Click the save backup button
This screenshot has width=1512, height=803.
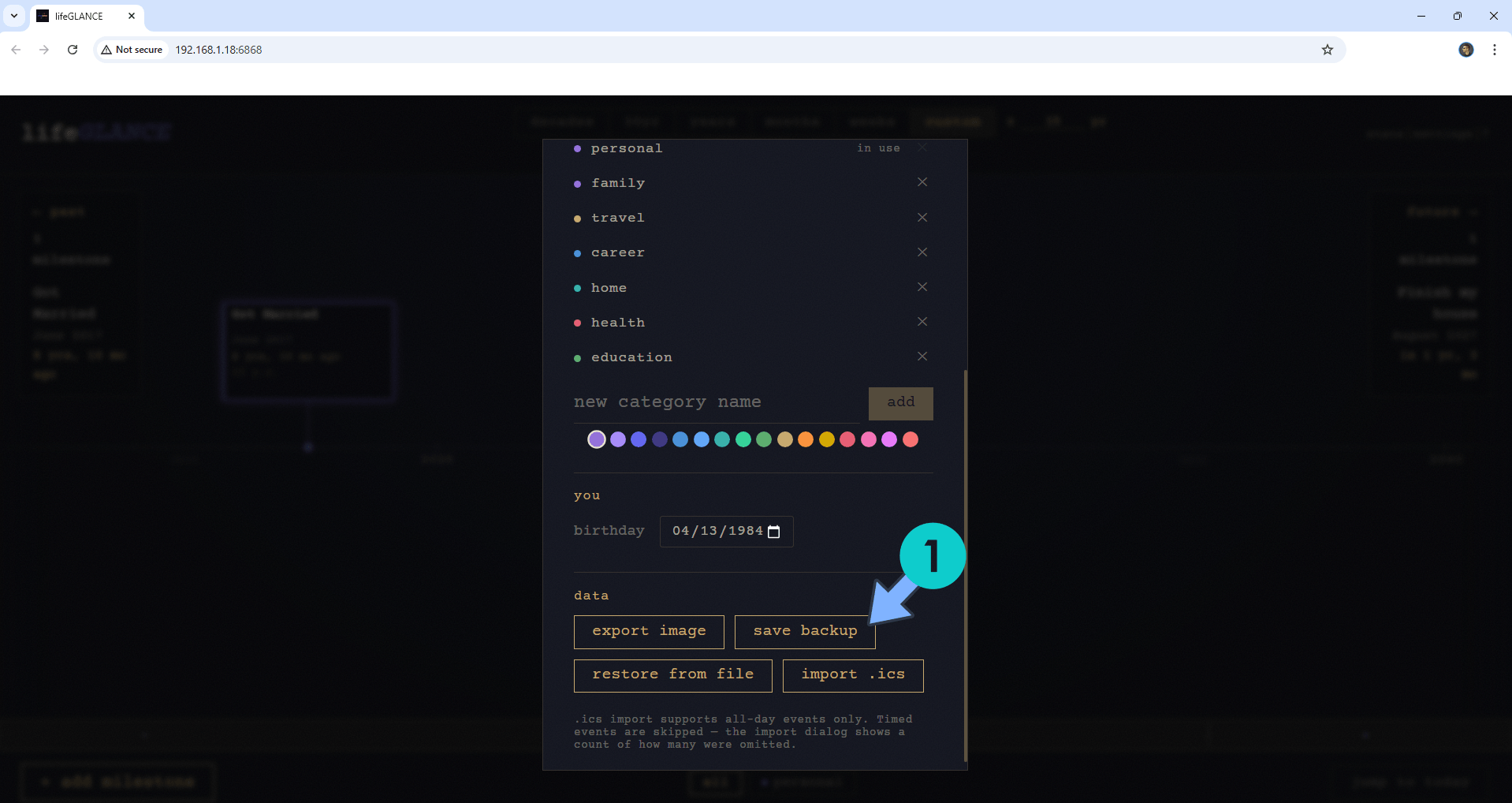(x=804, y=632)
